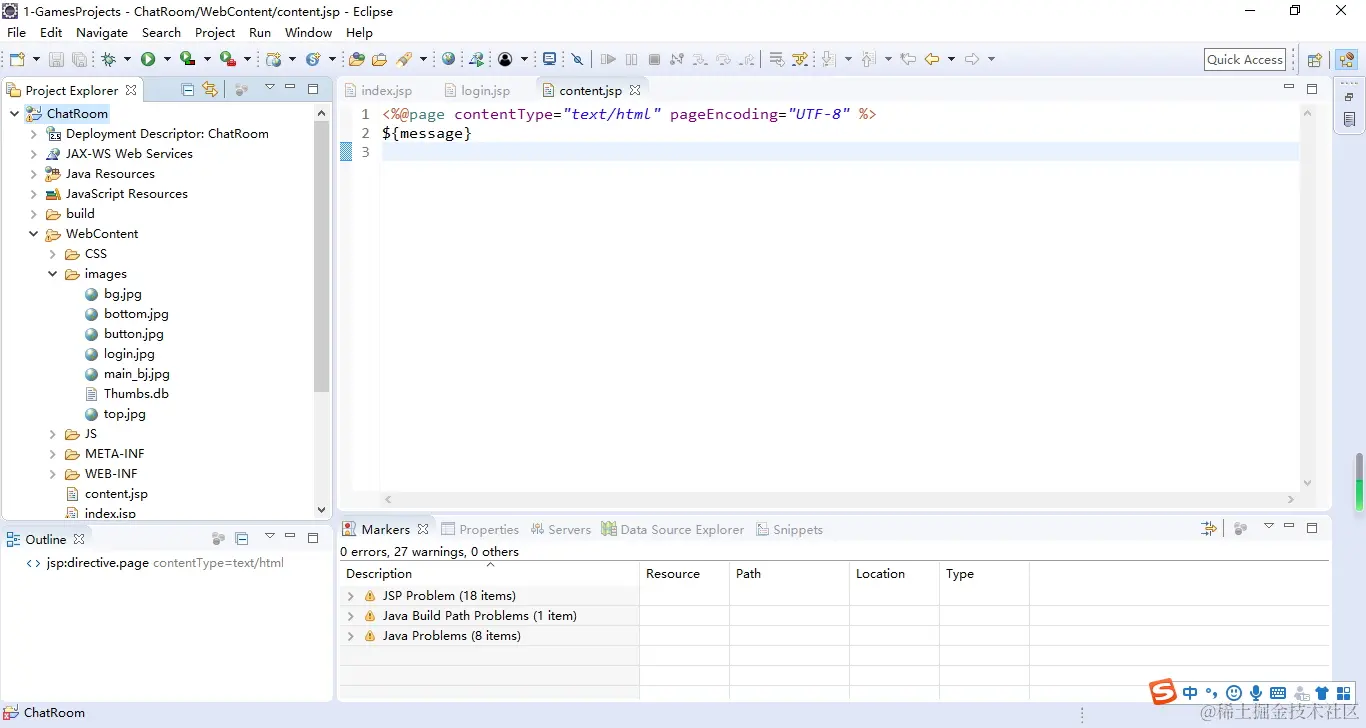Click the Back navigation yellow arrow
1366x728 pixels.
[932, 59]
